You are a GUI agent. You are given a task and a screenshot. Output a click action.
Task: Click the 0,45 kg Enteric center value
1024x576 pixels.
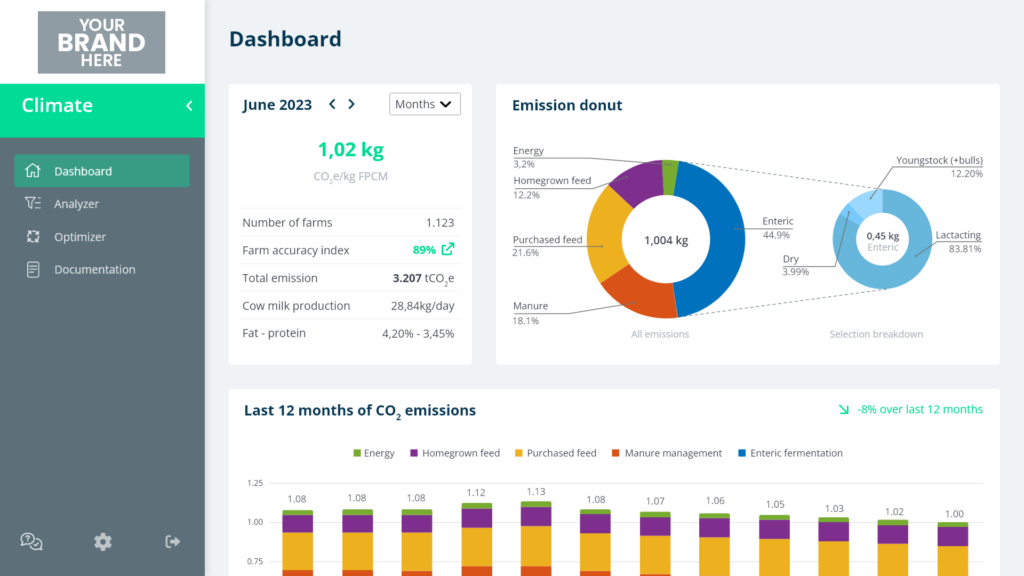pyautogui.click(x=883, y=241)
